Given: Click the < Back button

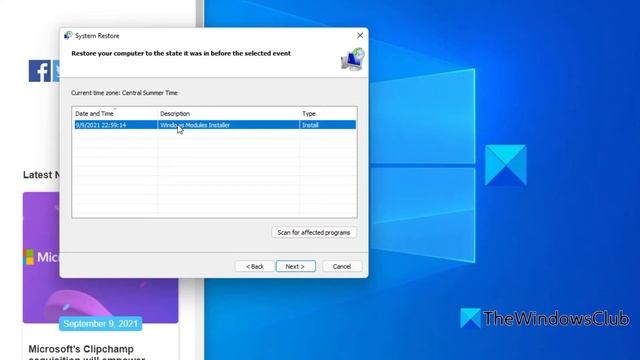Looking at the screenshot, I should [x=255, y=266].
